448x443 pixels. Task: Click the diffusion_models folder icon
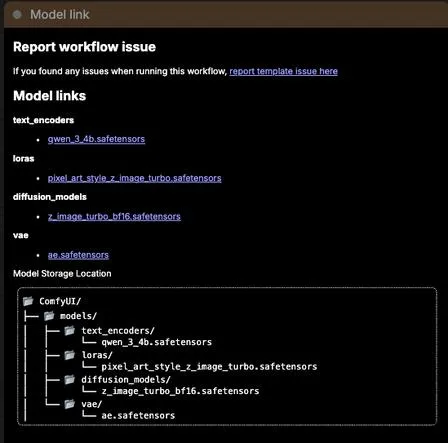(x=70, y=379)
